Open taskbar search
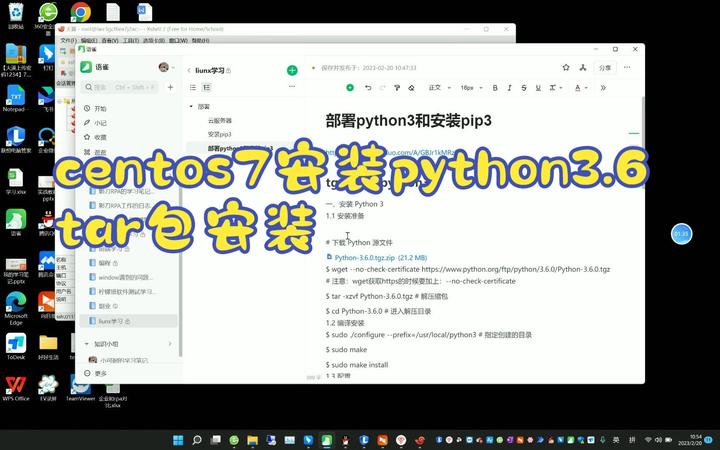 197,440
